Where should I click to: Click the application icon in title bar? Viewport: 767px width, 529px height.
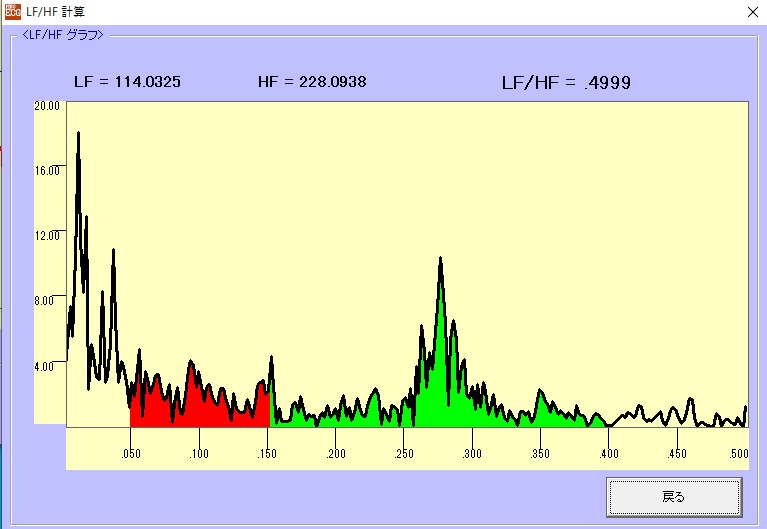click(12, 12)
